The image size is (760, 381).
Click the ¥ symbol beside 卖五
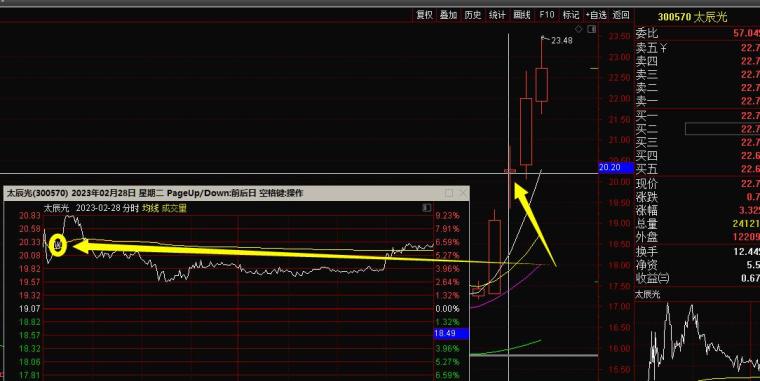pos(663,48)
